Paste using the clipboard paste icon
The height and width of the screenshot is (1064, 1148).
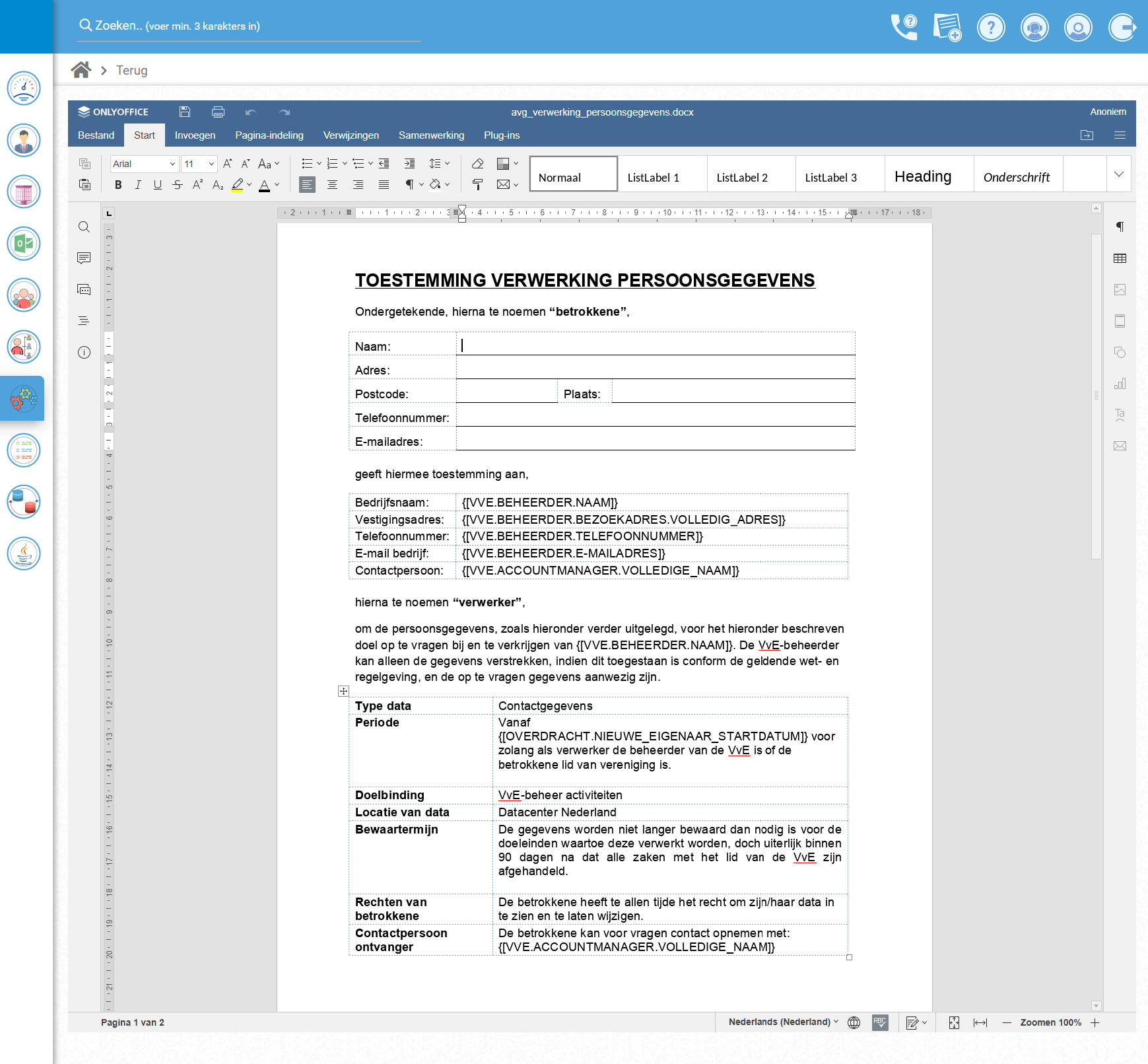tap(84, 184)
